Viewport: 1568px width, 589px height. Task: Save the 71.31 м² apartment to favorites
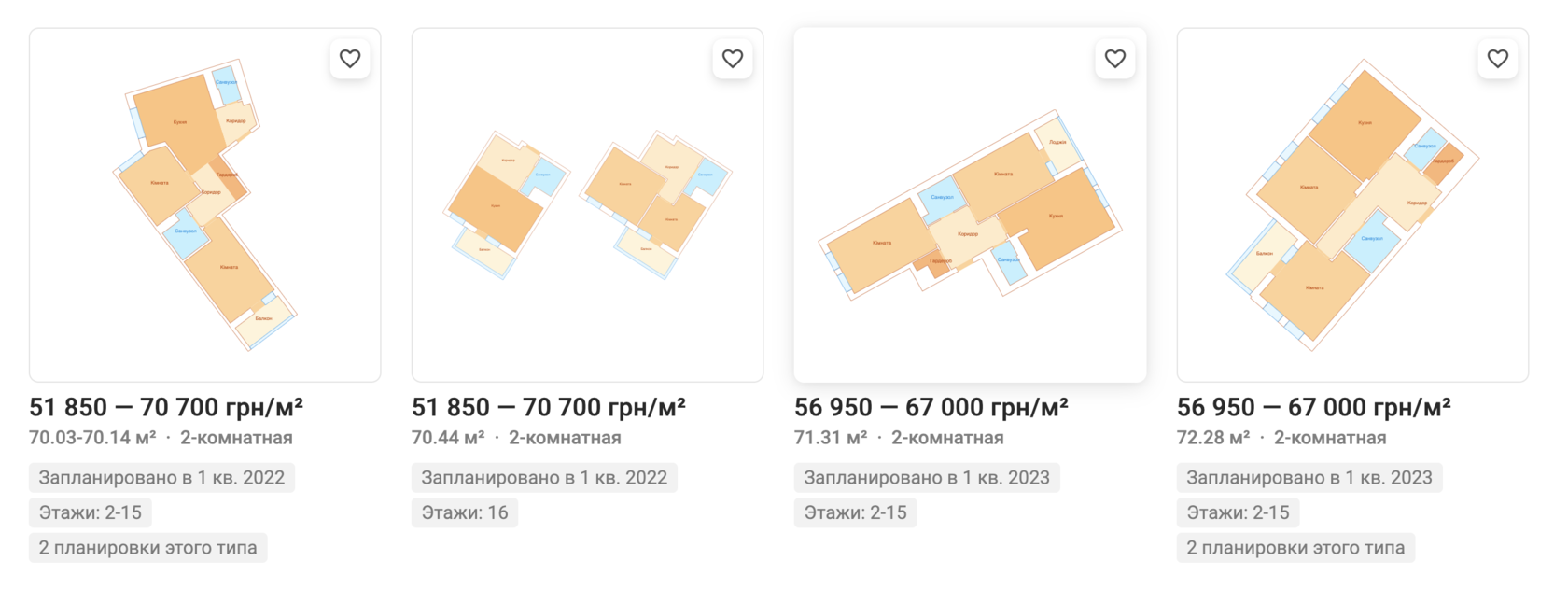tap(1115, 59)
